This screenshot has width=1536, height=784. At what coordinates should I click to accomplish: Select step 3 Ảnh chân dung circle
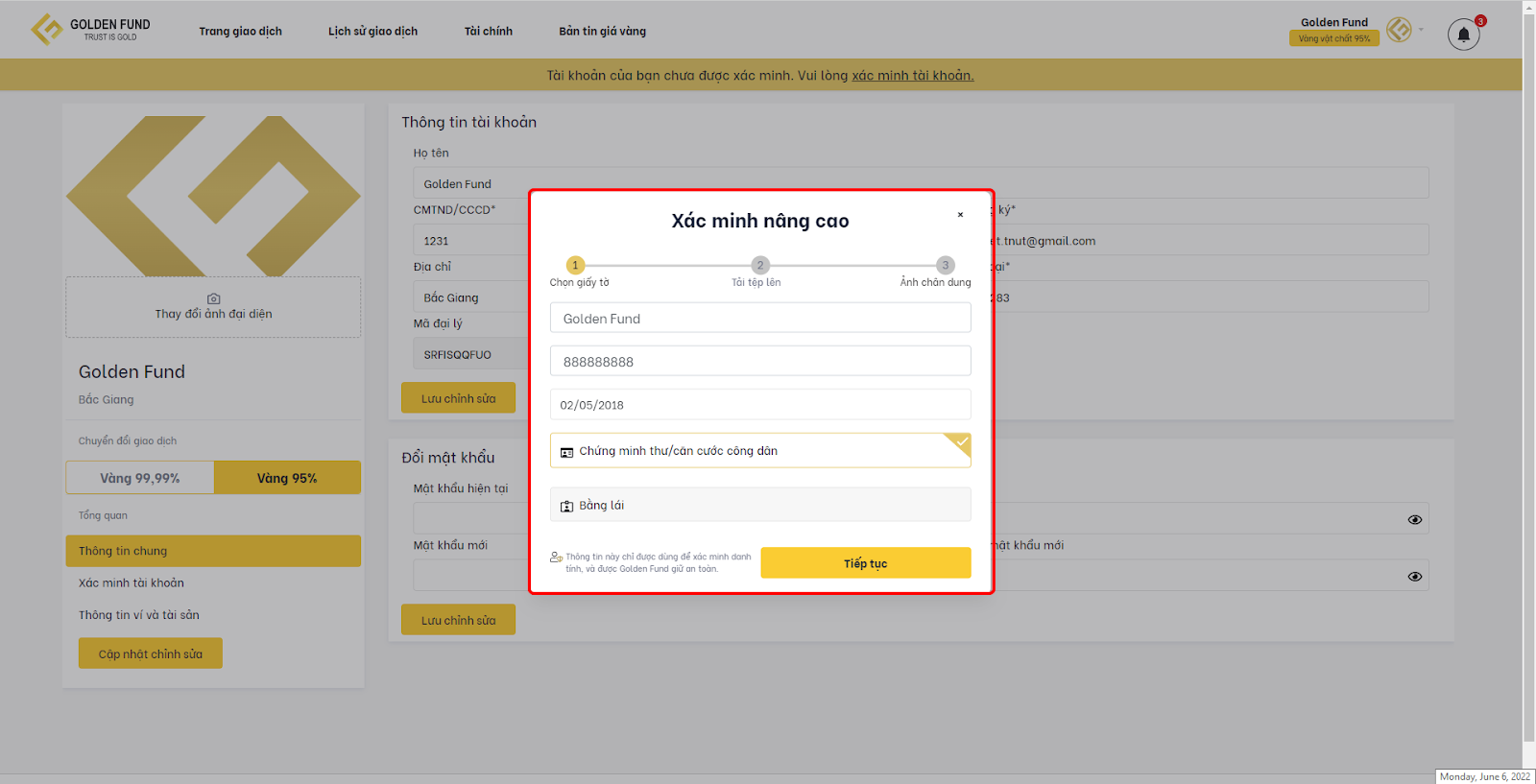[x=946, y=265]
